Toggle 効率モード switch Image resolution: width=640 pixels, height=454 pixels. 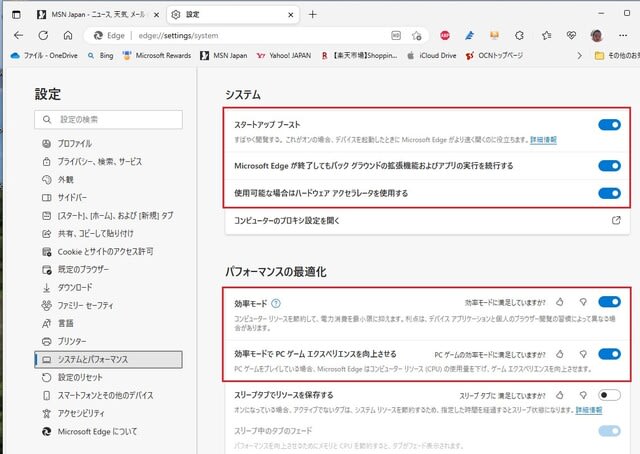[x=609, y=302]
